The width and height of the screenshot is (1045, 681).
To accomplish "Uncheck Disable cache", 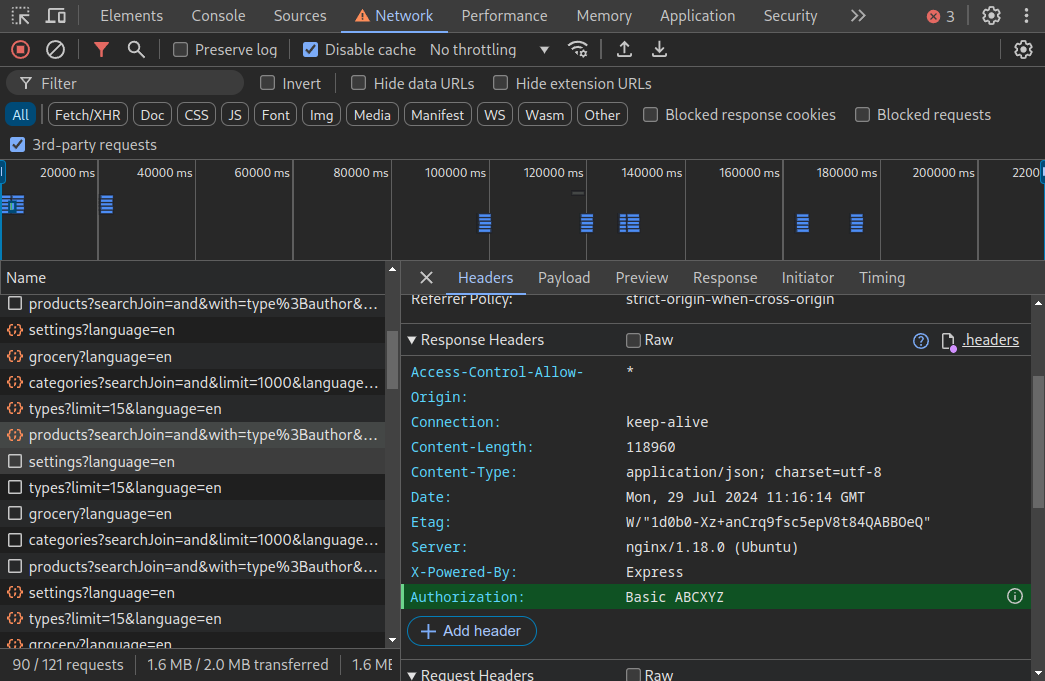I will click(310, 50).
